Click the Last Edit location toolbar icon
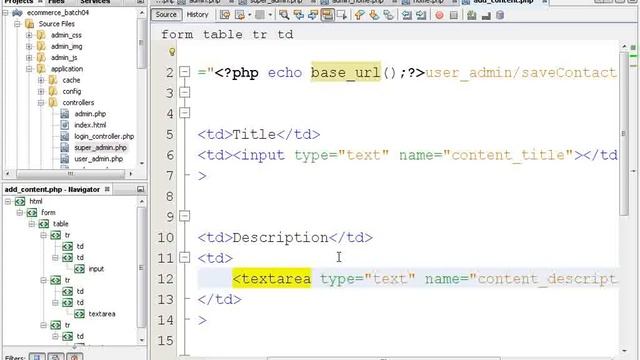 tap(225, 15)
